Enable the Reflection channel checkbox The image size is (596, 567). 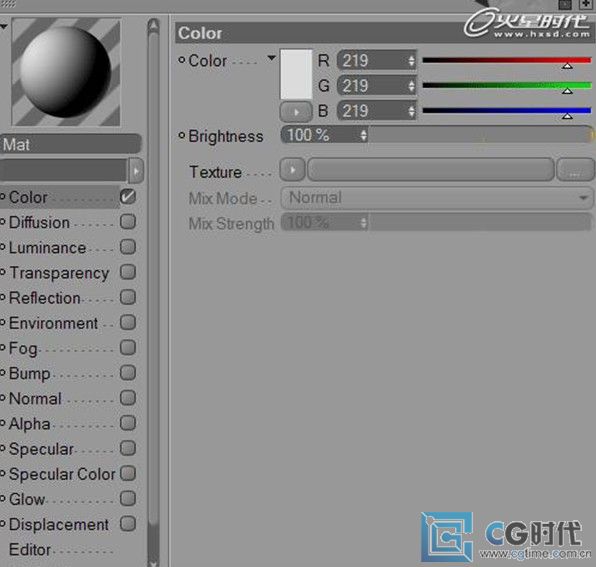click(128, 297)
